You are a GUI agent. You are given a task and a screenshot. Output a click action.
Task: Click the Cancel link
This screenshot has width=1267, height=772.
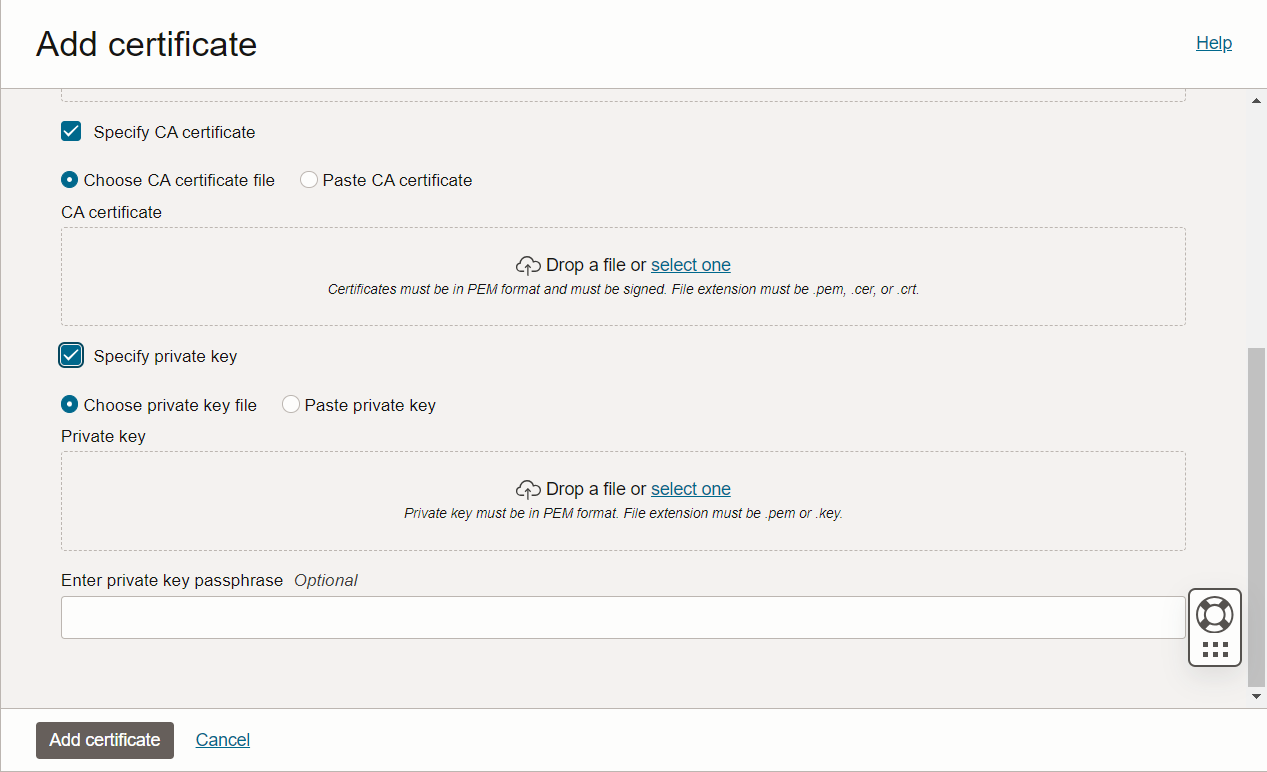[223, 740]
